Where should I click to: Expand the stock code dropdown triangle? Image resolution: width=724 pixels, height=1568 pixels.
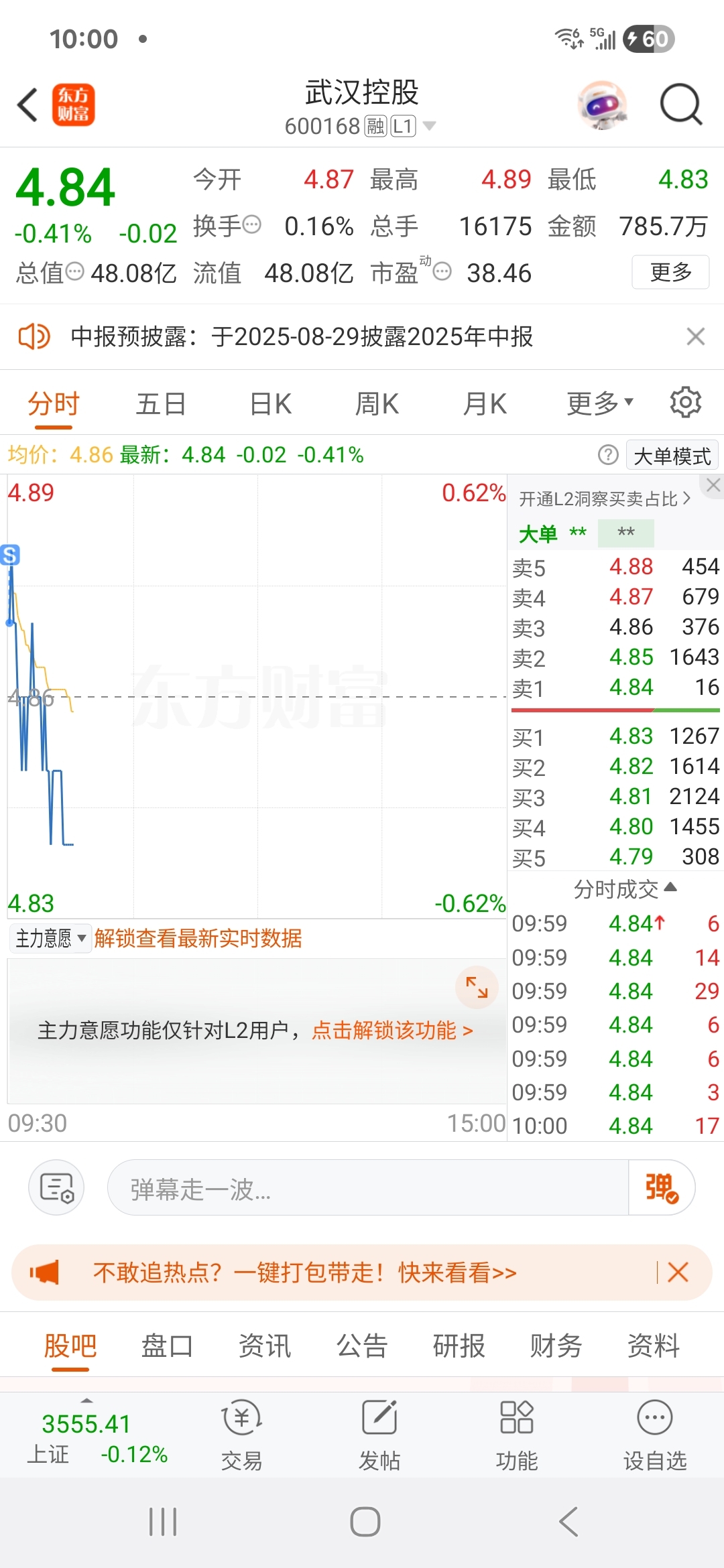430,125
